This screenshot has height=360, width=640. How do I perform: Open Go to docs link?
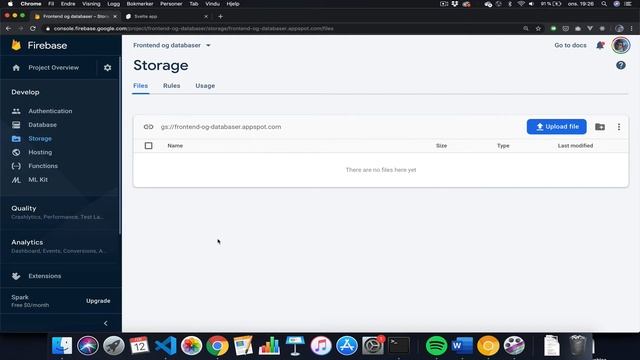[x=570, y=45]
